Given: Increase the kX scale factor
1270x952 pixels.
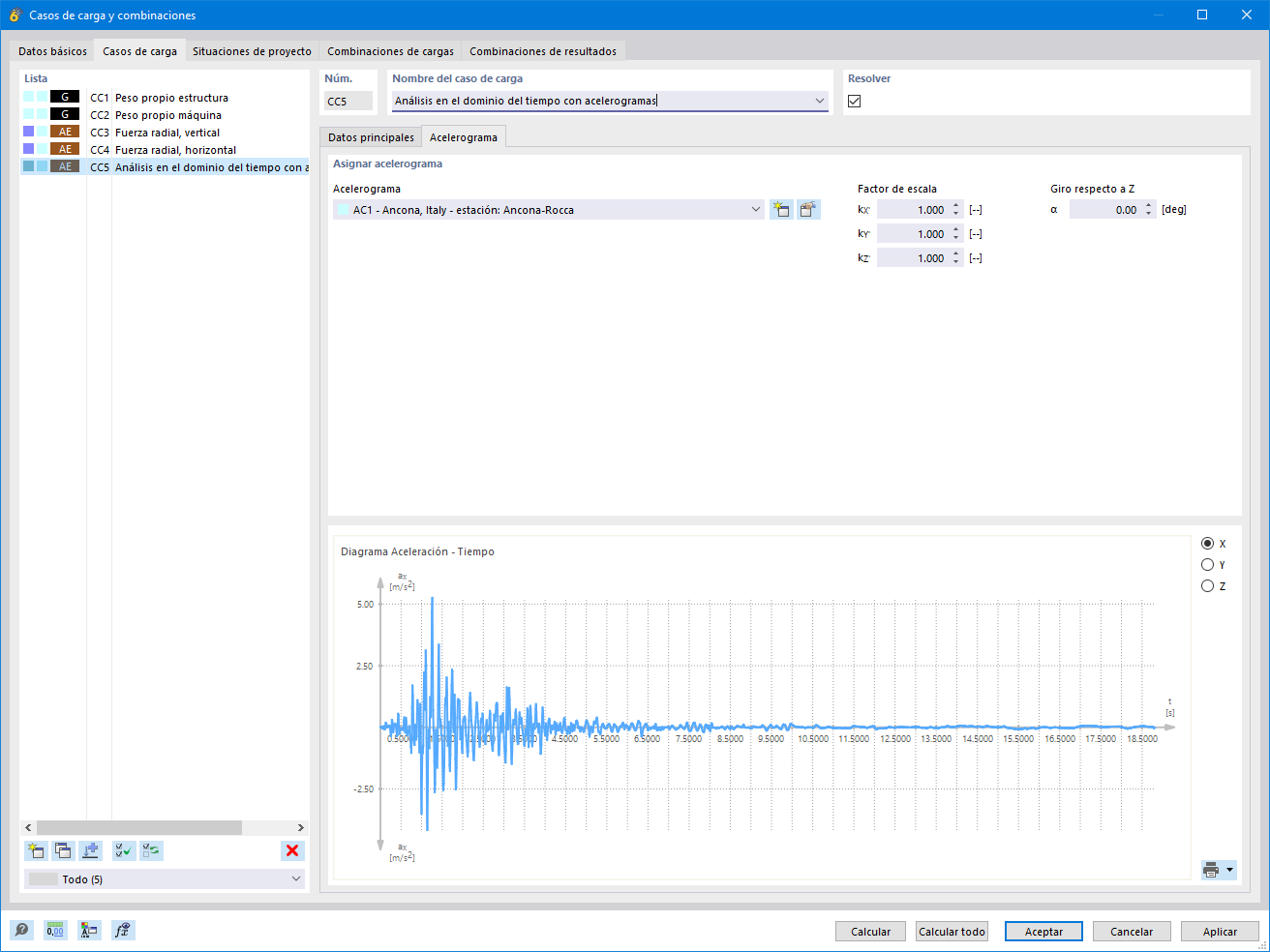Looking at the screenshot, I should point(956,205).
